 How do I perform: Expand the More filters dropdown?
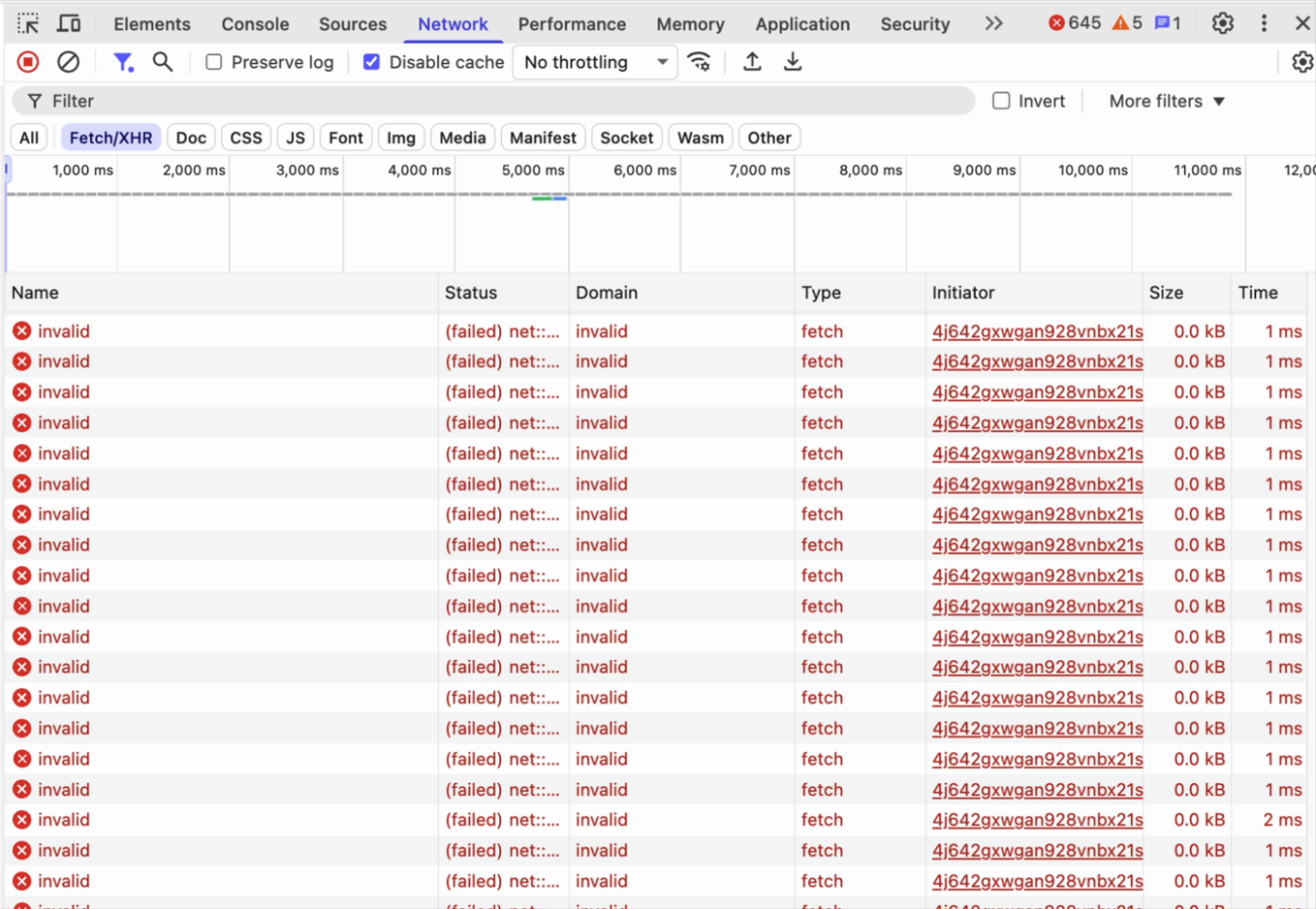1167,101
